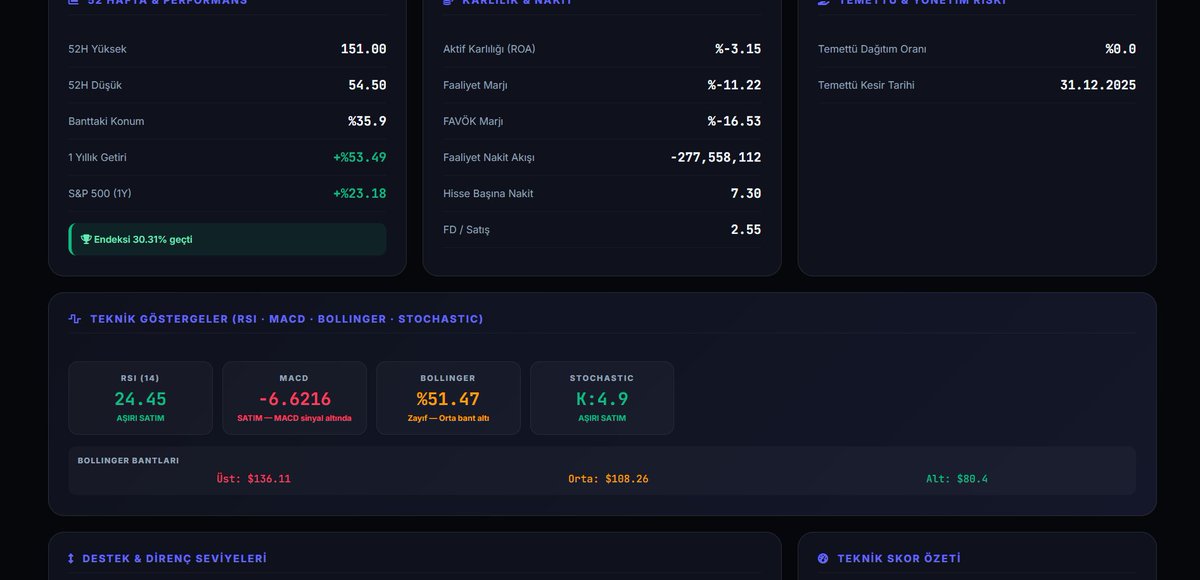
Task: Click the up-down arrow icon beside Destek & Direnç
Action: coord(71,559)
